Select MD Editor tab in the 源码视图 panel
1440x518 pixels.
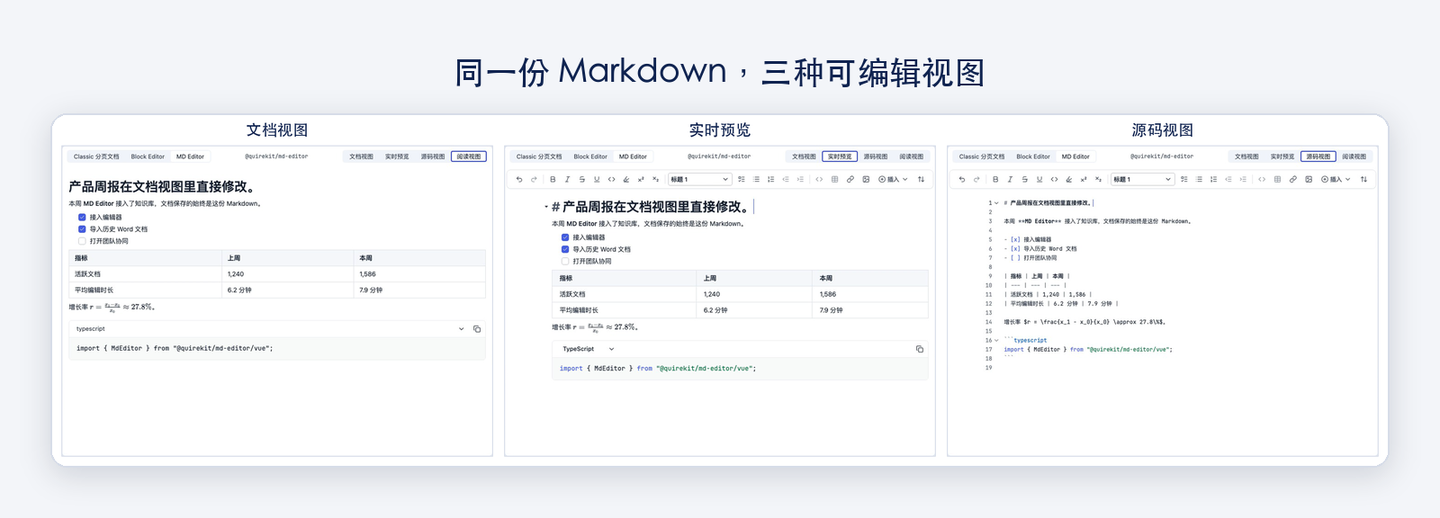(x=1076, y=156)
